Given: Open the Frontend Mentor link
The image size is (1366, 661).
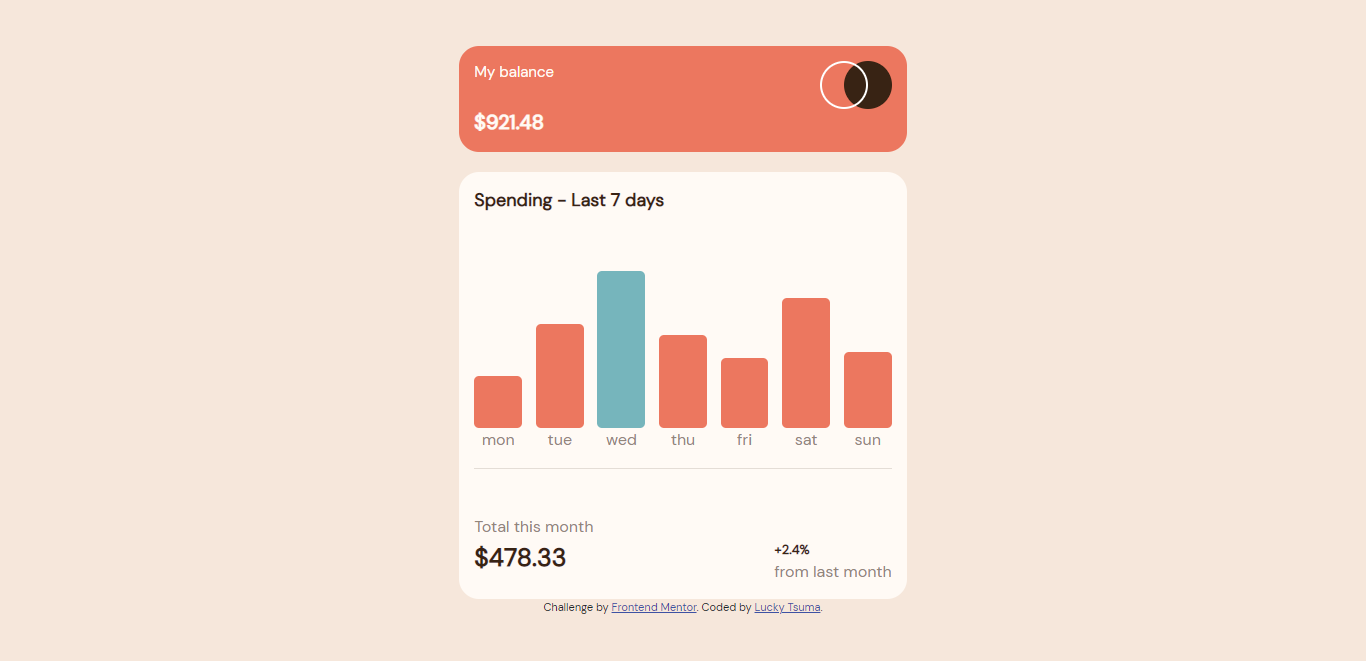Looking at the screenshot, I should pyautogui.click(x=654, y=607).
